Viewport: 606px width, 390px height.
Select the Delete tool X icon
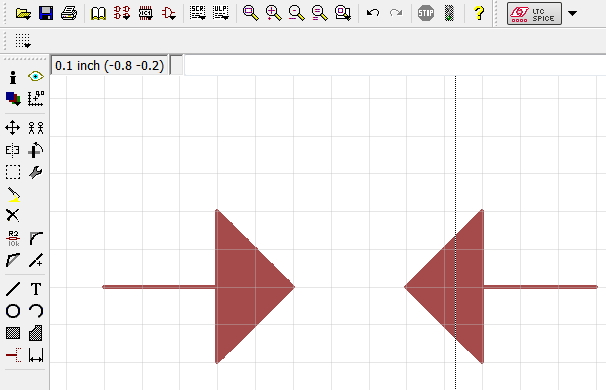pos(12,215)
